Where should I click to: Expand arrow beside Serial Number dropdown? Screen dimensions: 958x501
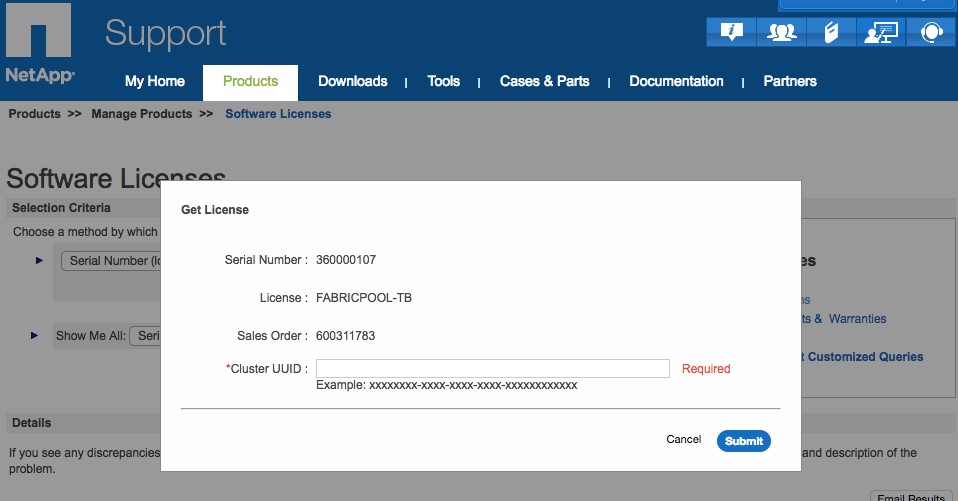40,260
